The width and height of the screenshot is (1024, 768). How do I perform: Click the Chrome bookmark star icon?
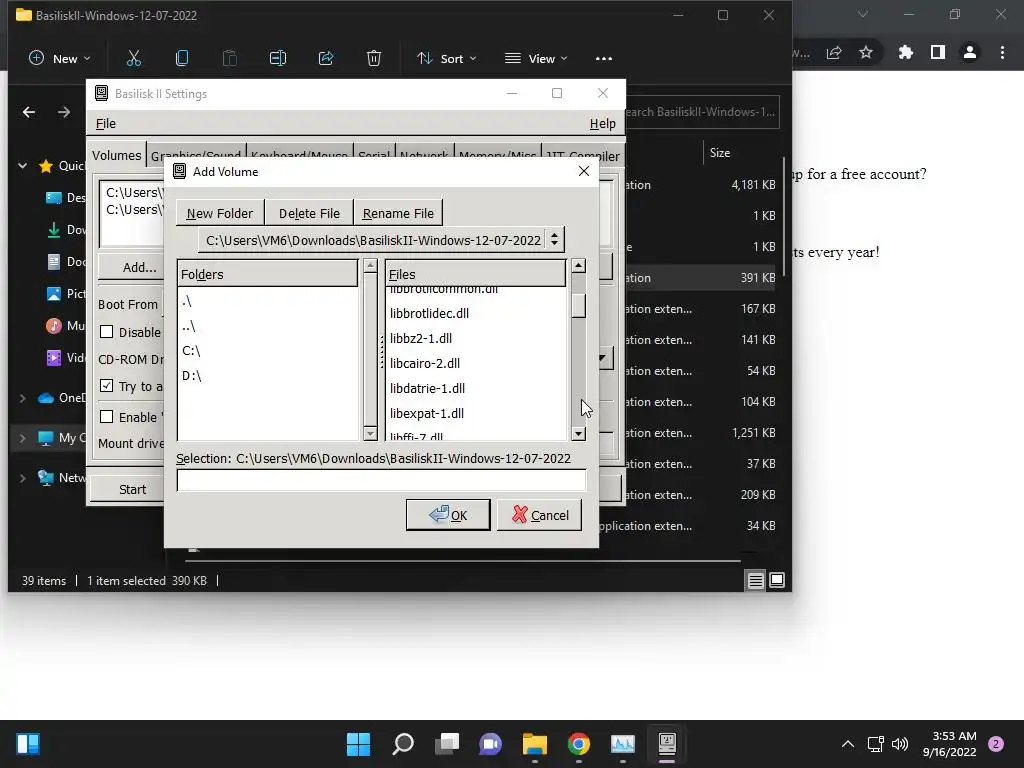(x=866, y=52)
